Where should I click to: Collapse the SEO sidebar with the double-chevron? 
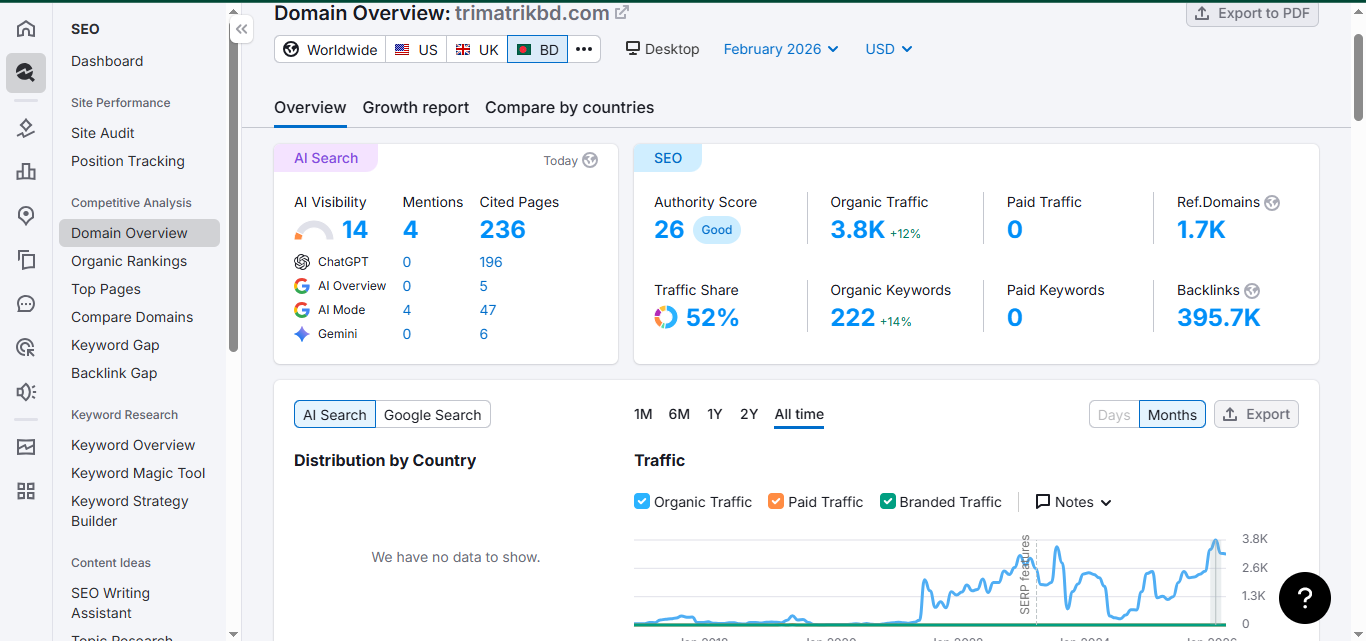(x=241, y=30)
